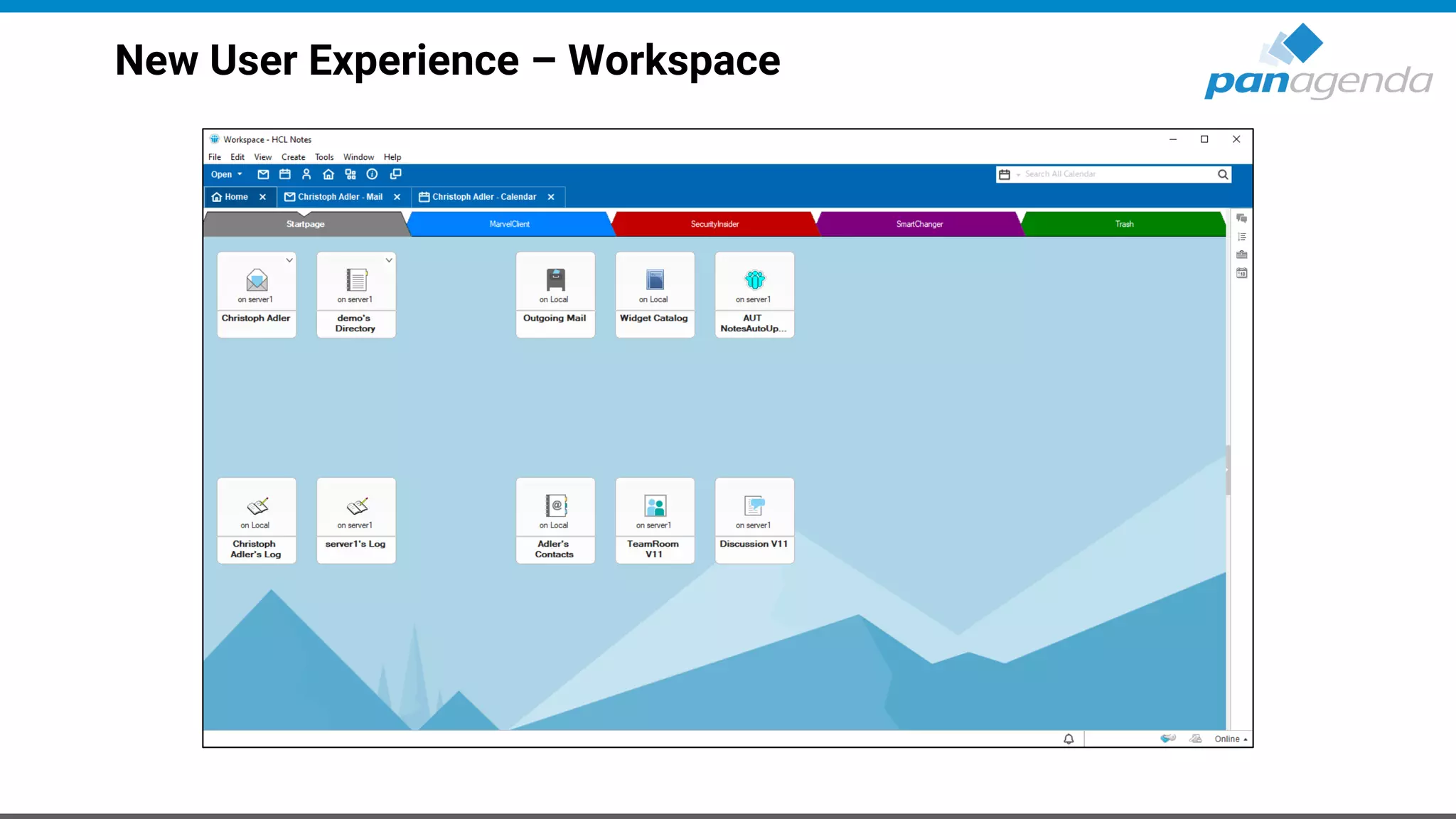
Task: Select the purple SmartChanger workspace tab
Action: (x=919, y=224)
